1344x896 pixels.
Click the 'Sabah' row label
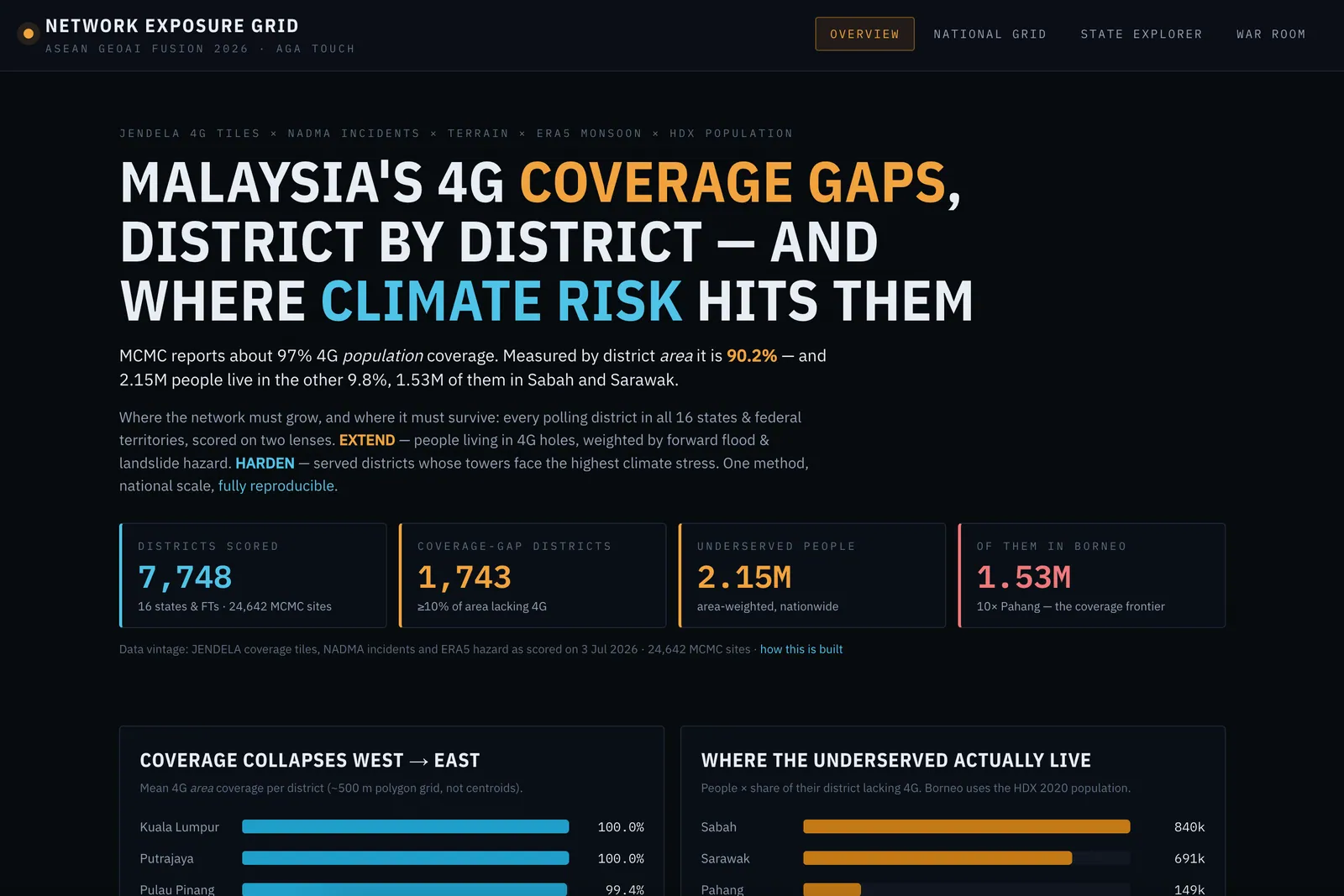tap(719, 827)
